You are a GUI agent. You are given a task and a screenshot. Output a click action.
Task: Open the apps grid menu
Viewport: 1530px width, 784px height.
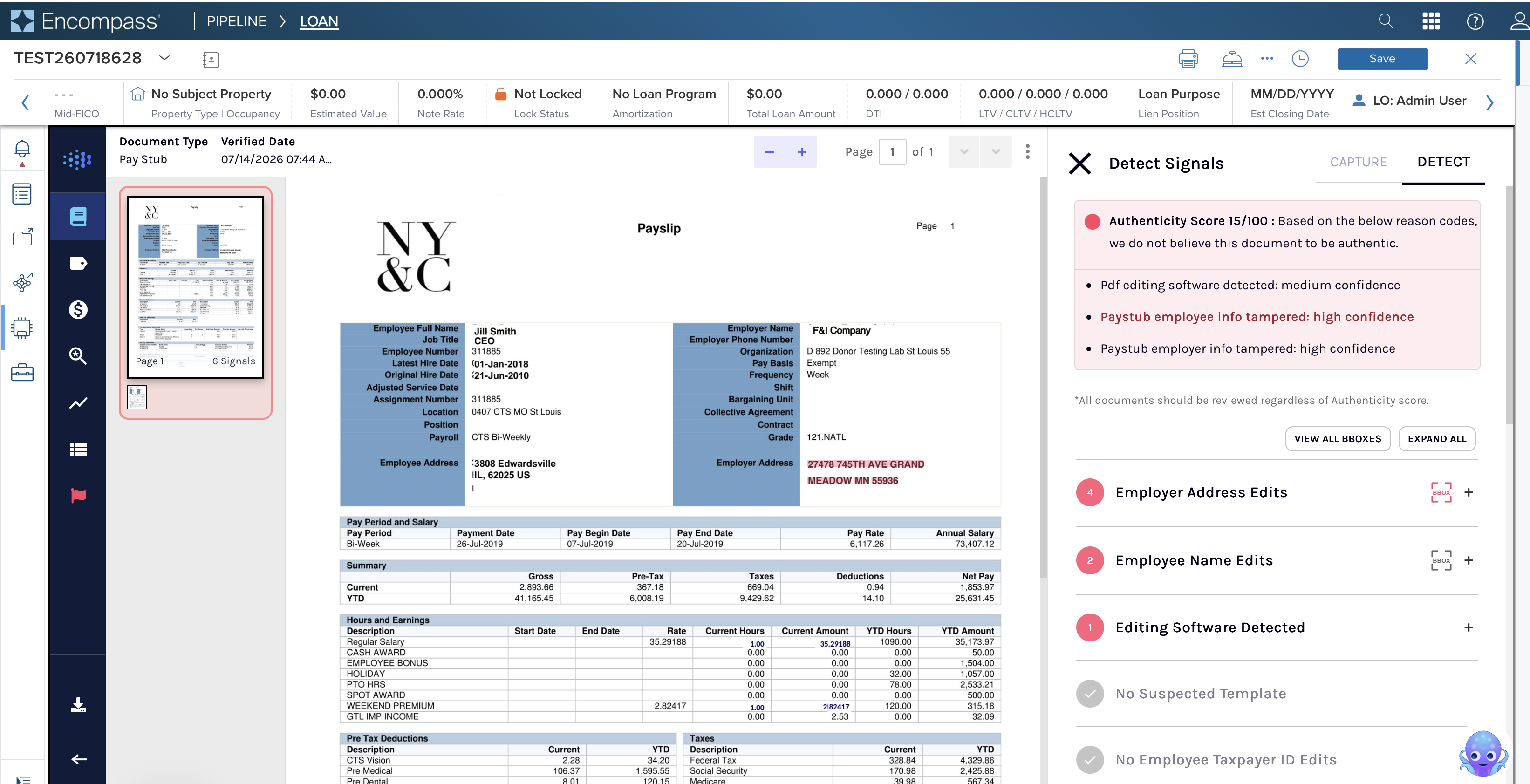[x=1431, y=21]
